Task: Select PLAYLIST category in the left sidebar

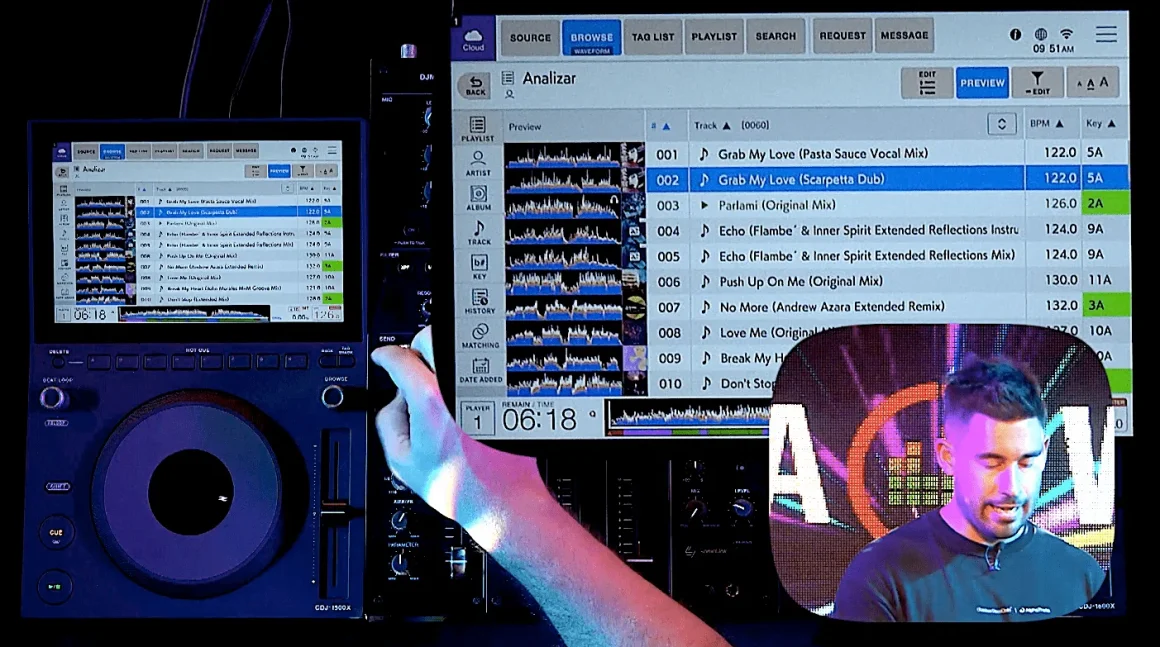Action: click(478, 129)
